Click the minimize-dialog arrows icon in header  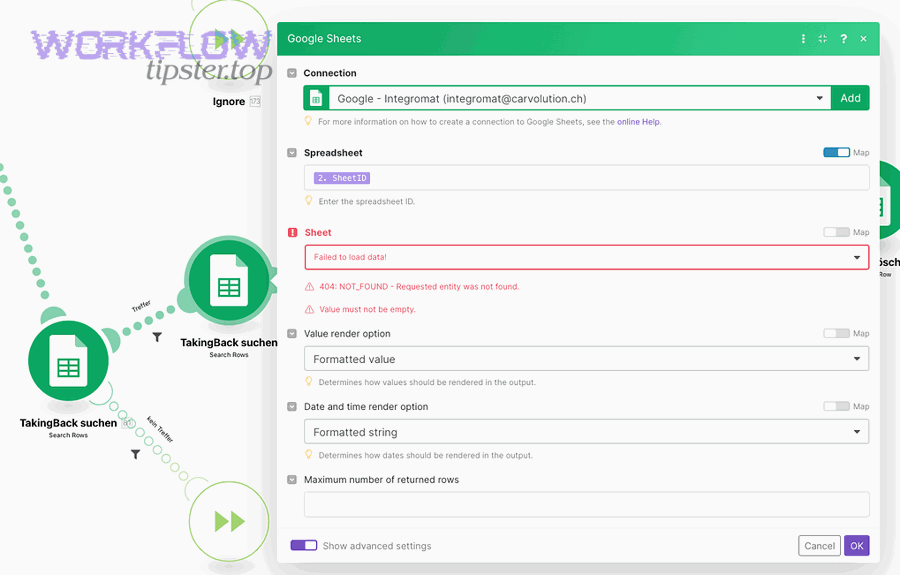pos(823,38)
